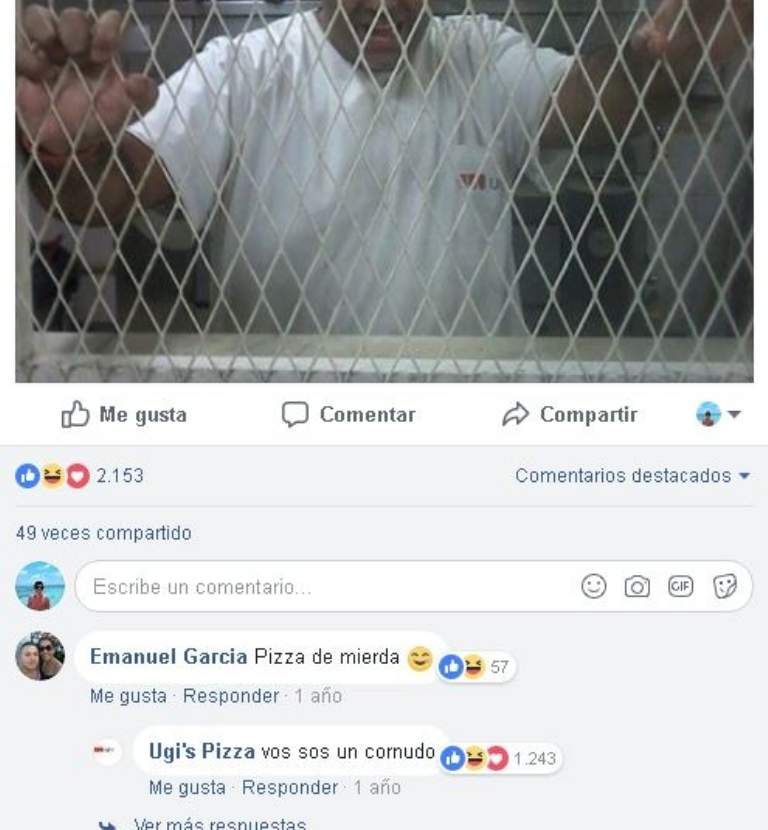Open reactions on Emanuel Garcia's comment
The height and width of the screenshot is (830, 768).
pyautogui.click(x=476, y=666)
